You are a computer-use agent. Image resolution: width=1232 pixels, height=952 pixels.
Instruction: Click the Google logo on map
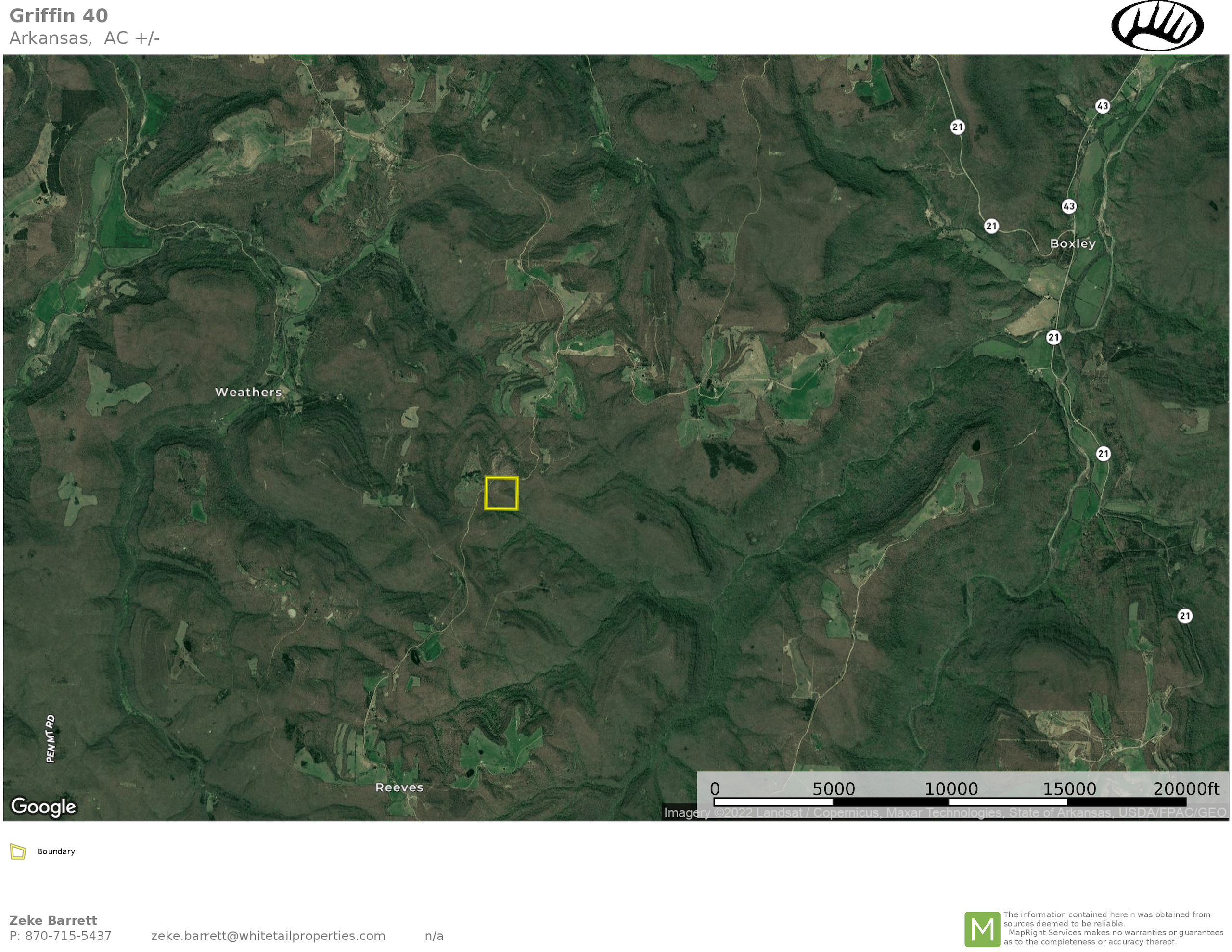point(43,807)
